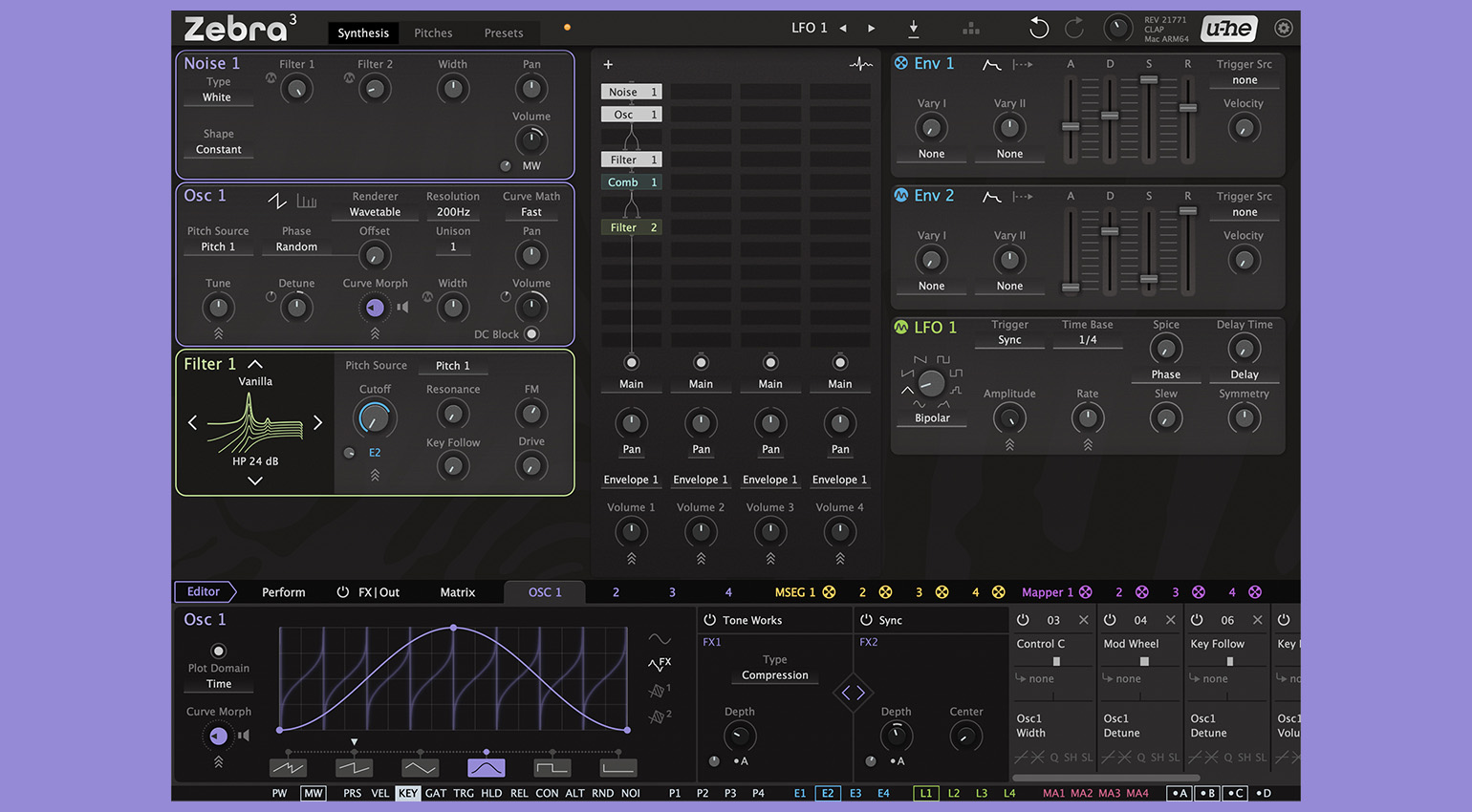Image resolution: width=1472 pixels, height=812 pixels.
Task: Open LFO Time Base 1/4 selector
Action: (x=1087, y=340)
